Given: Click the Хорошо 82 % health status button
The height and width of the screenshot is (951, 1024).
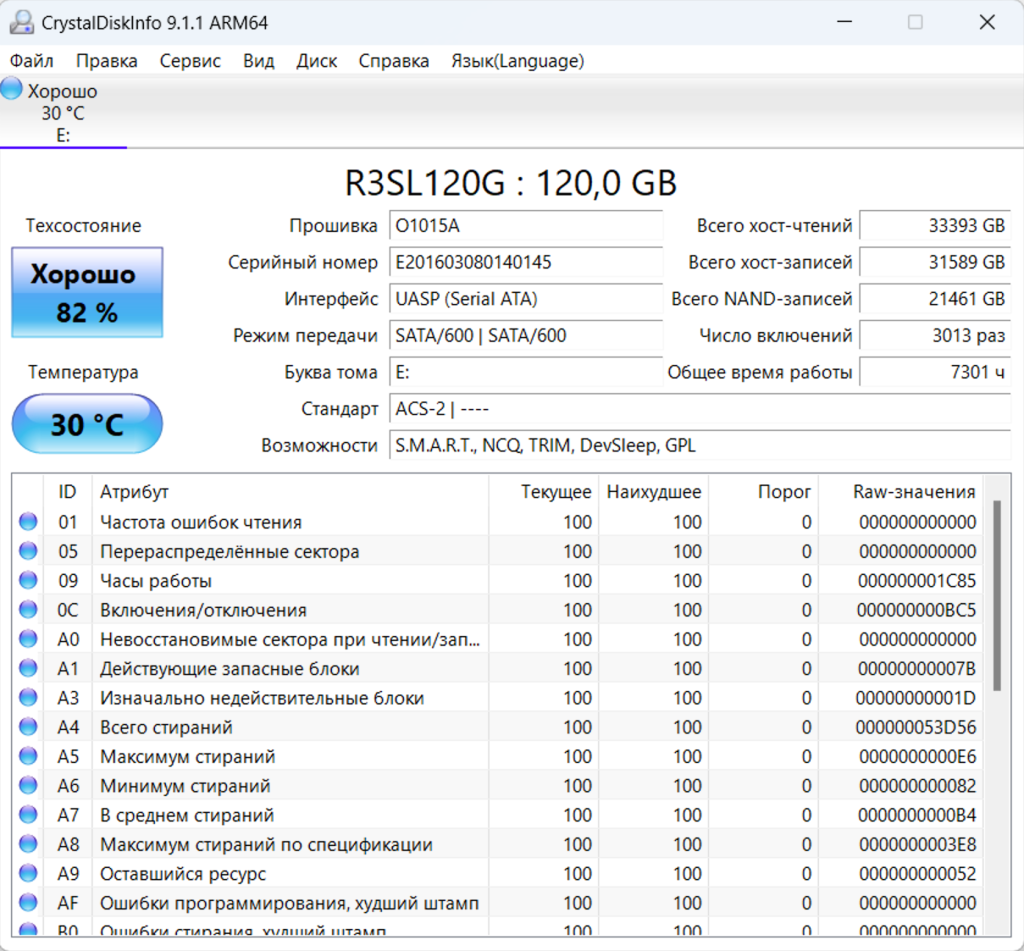Looking at the screenshot, I should [x=87, y=293].
